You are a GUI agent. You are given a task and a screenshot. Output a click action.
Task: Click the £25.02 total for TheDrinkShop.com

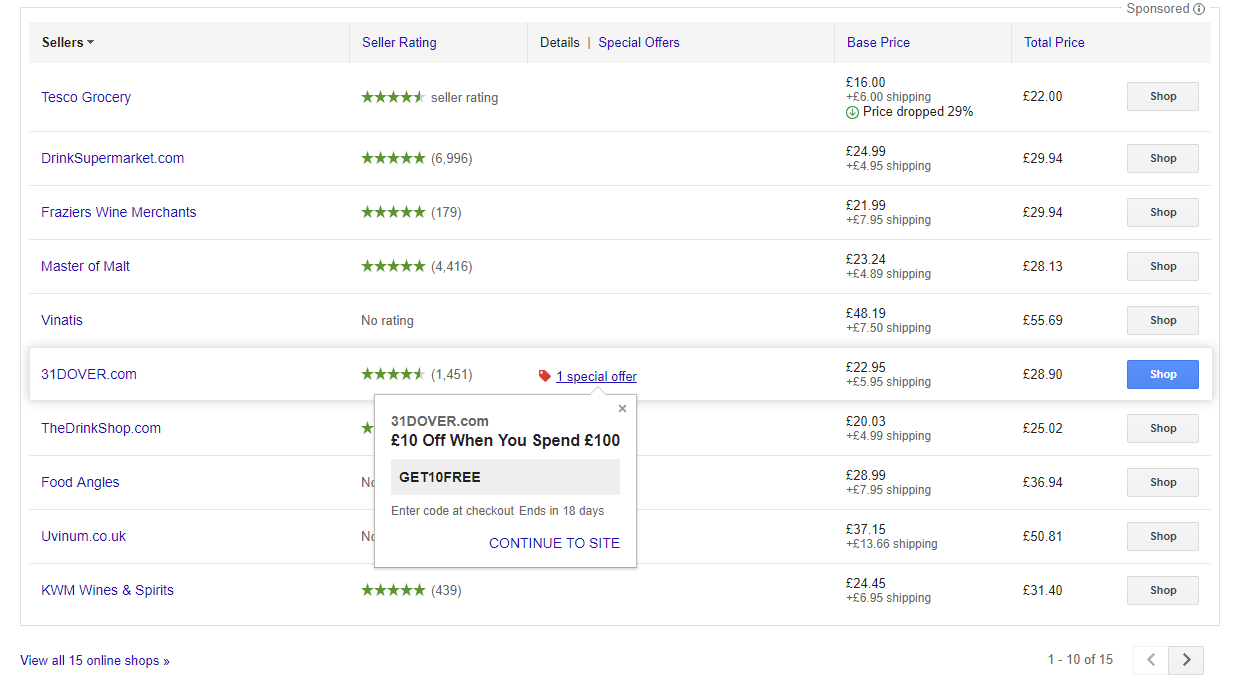pyautogui.click(x=1042, y=428)
